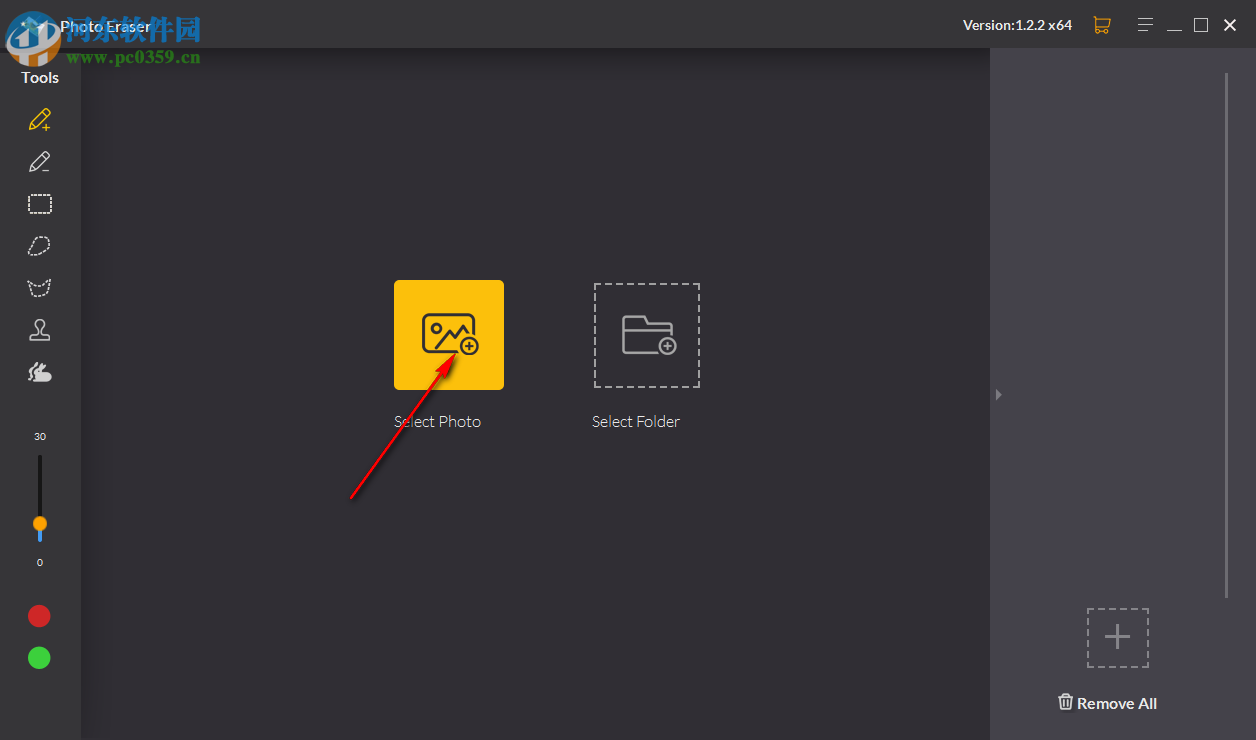Screen dimensions: 1256x740
Task: Select the red removal marker color
Action: [39, 615]
